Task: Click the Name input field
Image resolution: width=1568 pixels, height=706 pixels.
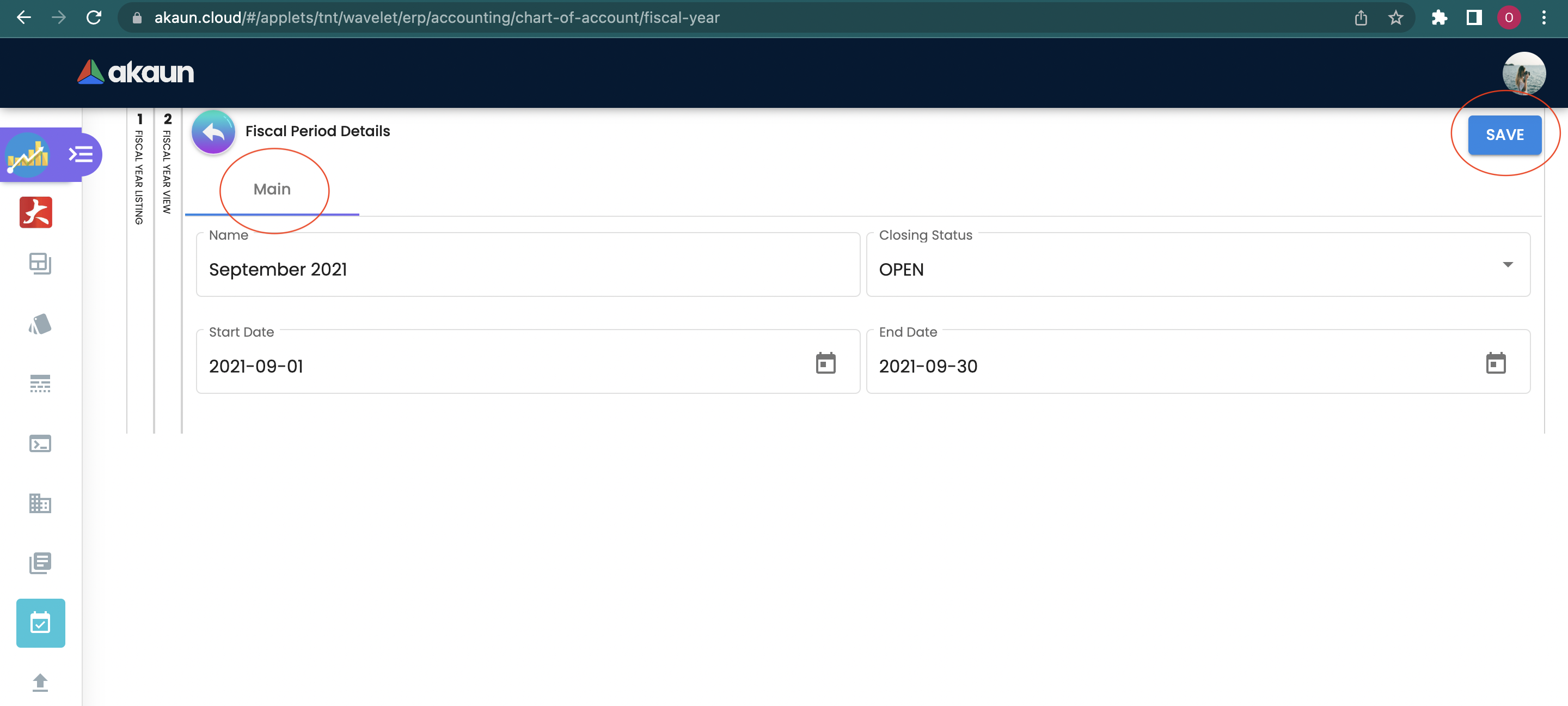Action: pos(527,269)
